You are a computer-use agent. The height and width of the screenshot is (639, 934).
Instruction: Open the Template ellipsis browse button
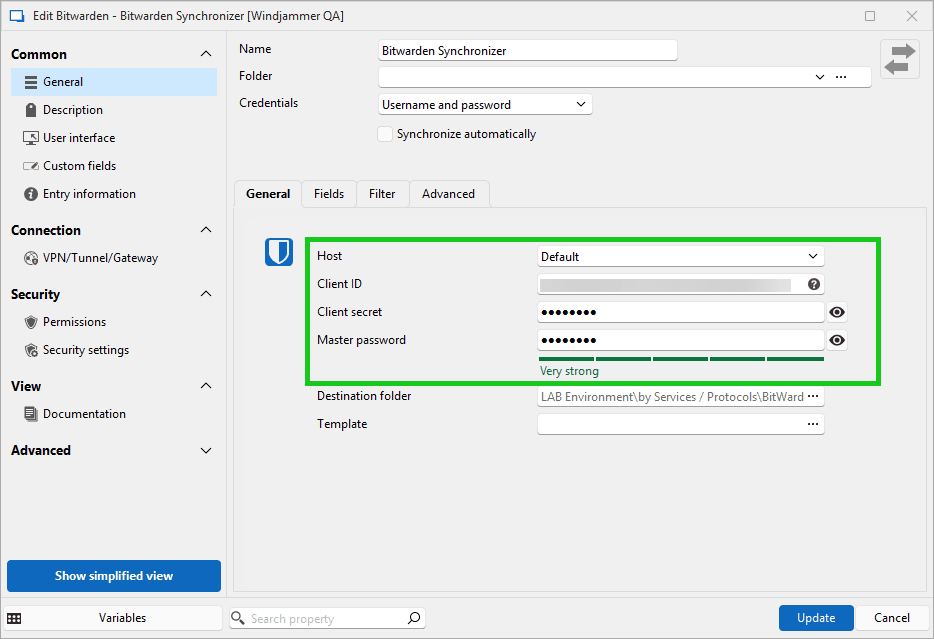point(814,425)
